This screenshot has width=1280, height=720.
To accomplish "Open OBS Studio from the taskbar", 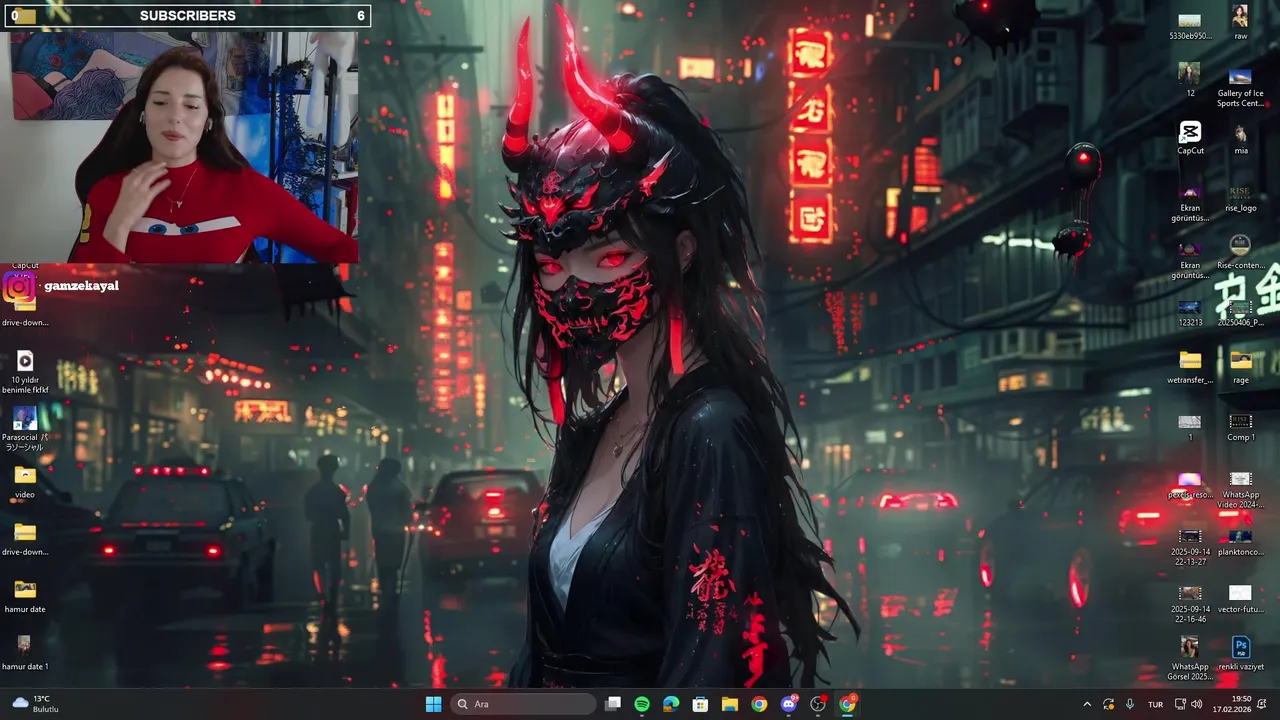I will point(818,704).
